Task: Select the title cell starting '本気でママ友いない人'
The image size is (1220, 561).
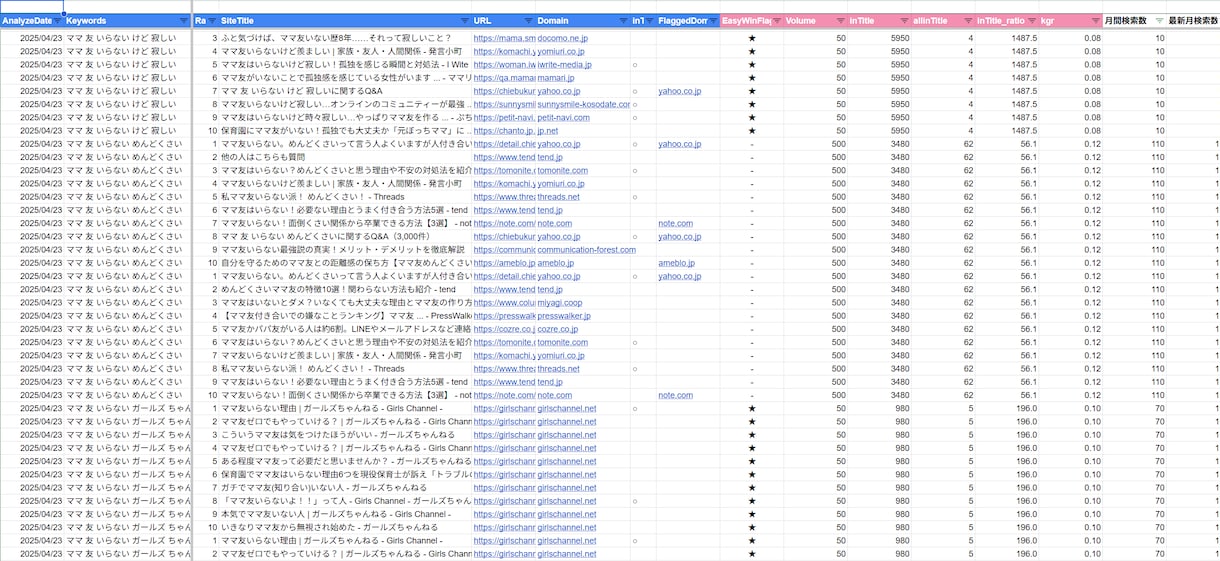Action: [x=345, y=514]
